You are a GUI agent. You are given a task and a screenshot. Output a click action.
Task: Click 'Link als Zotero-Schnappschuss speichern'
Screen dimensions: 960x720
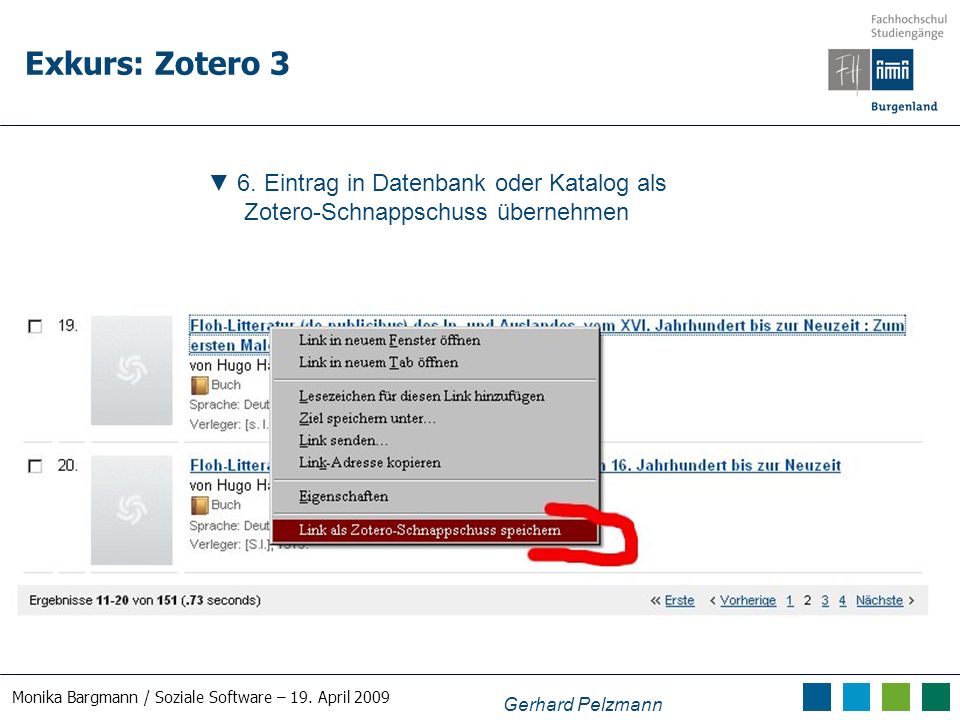(435, 530)
